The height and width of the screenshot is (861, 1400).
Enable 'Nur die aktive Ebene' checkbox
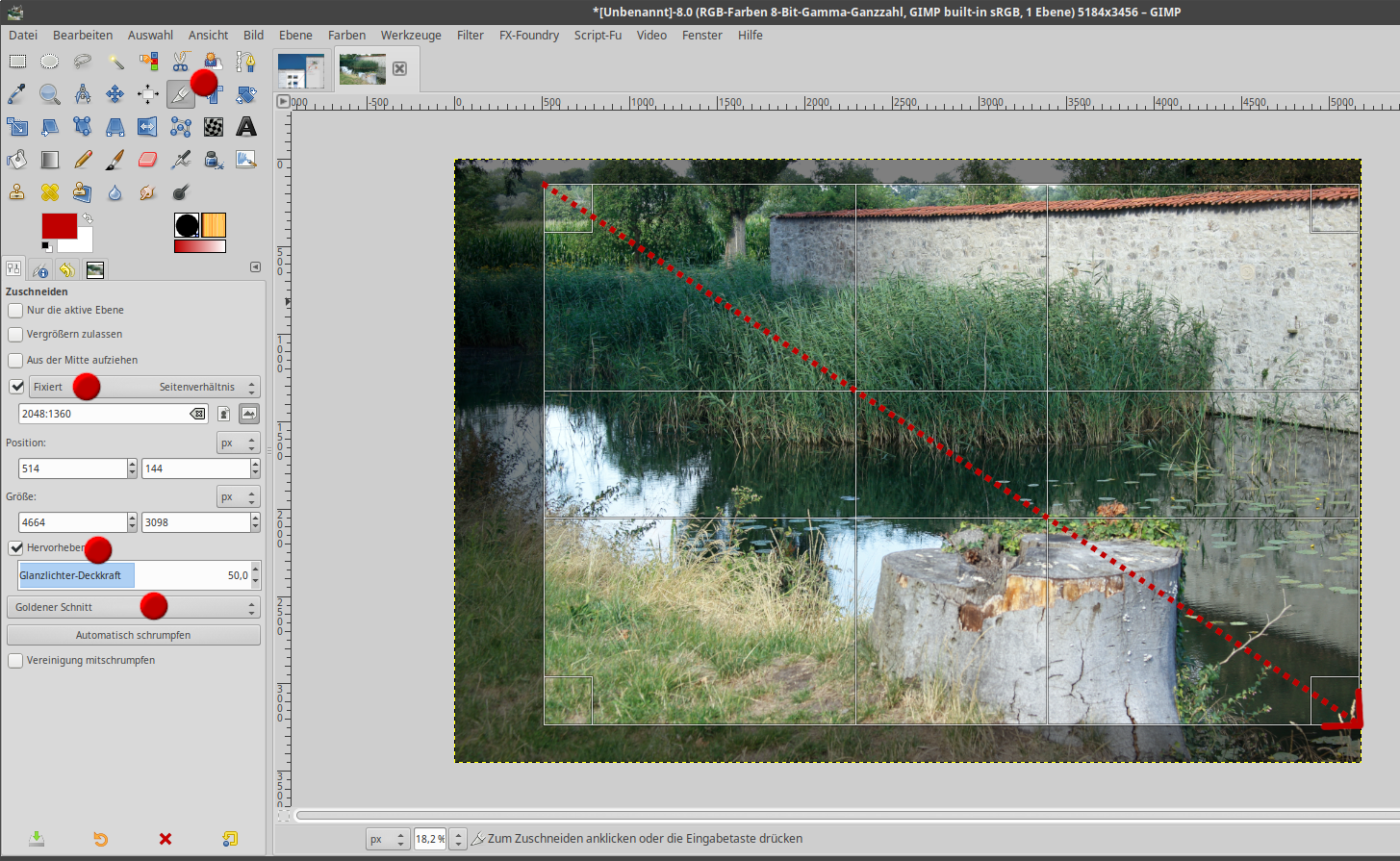click(15, 311)
